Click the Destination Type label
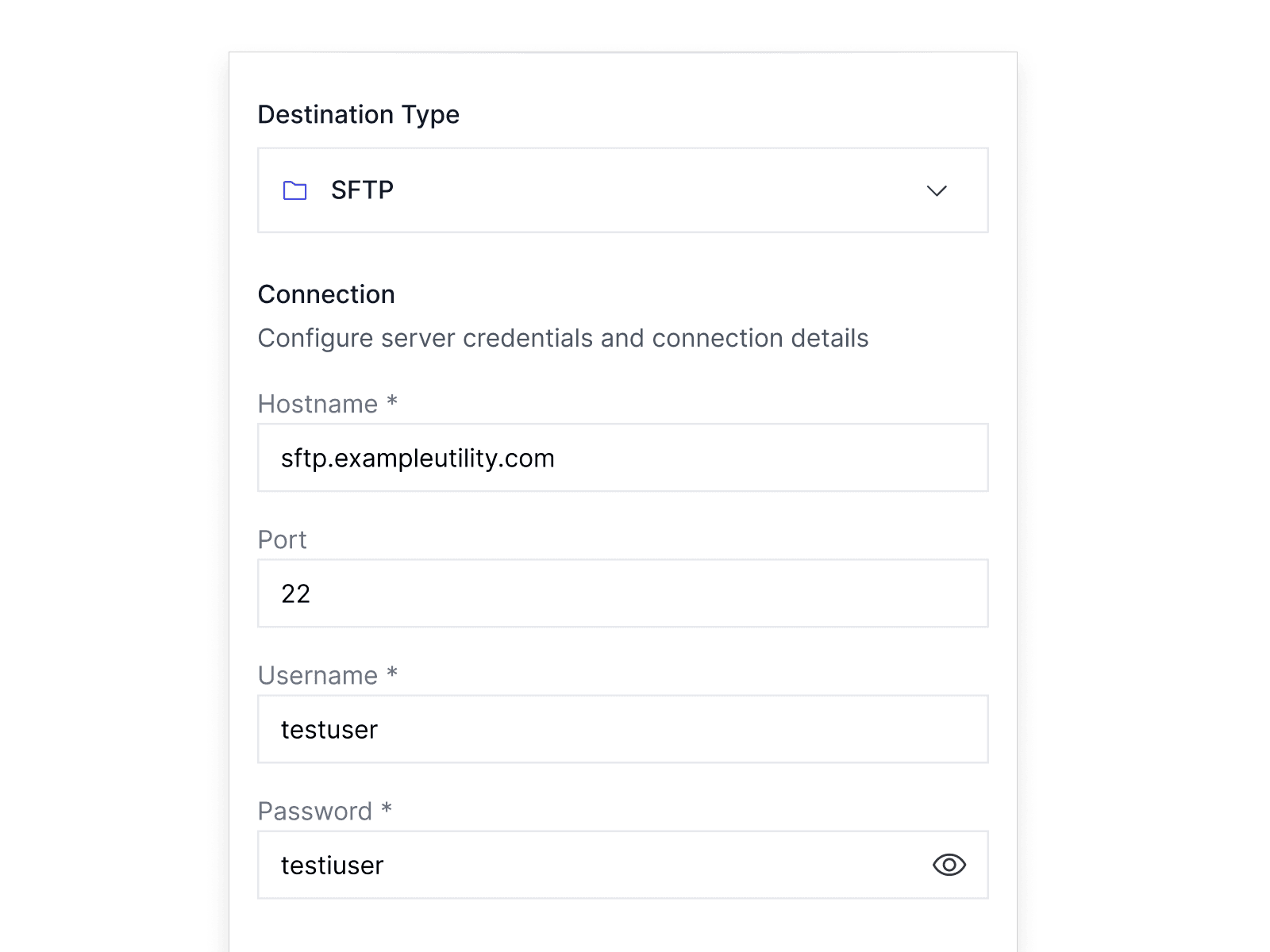 358,114
